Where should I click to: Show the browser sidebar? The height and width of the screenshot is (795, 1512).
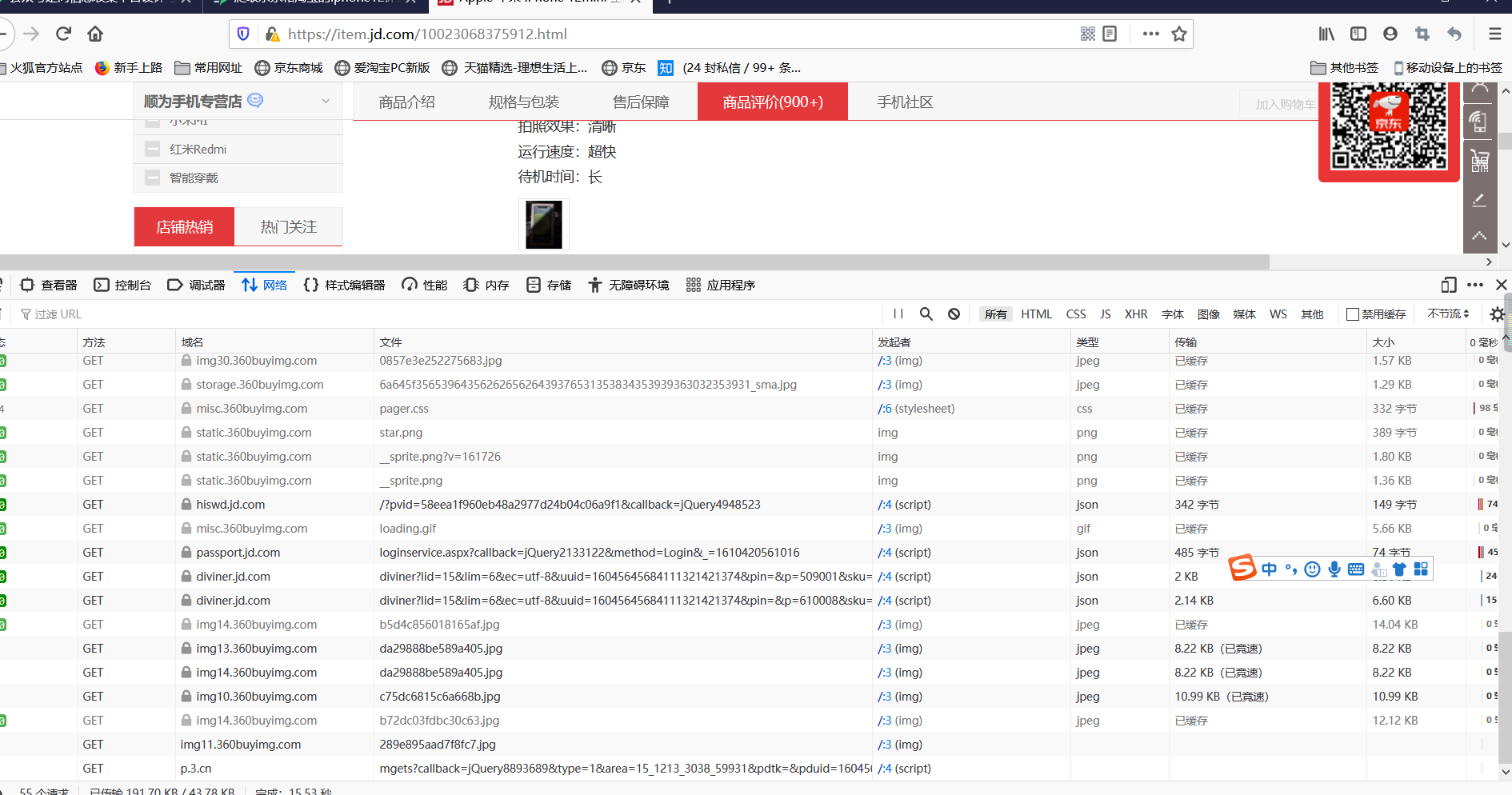coord(1358,34)
